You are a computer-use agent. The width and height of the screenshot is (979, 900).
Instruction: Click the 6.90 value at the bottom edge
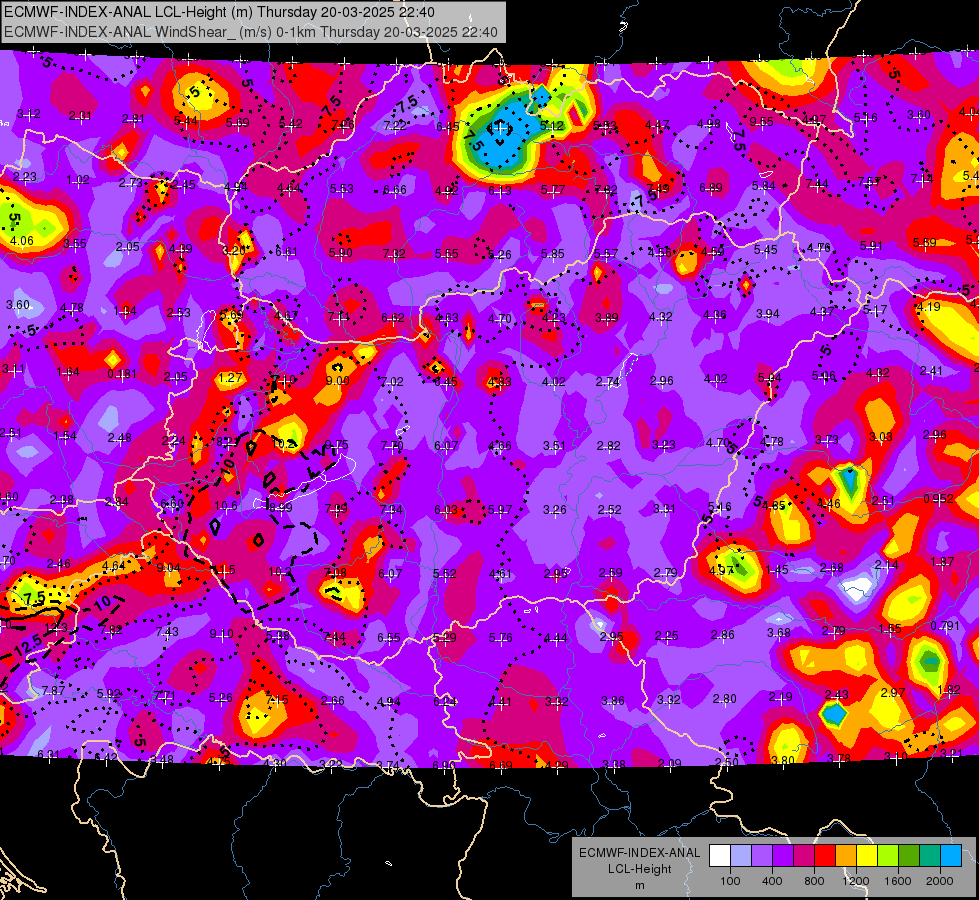coord(444,765)
